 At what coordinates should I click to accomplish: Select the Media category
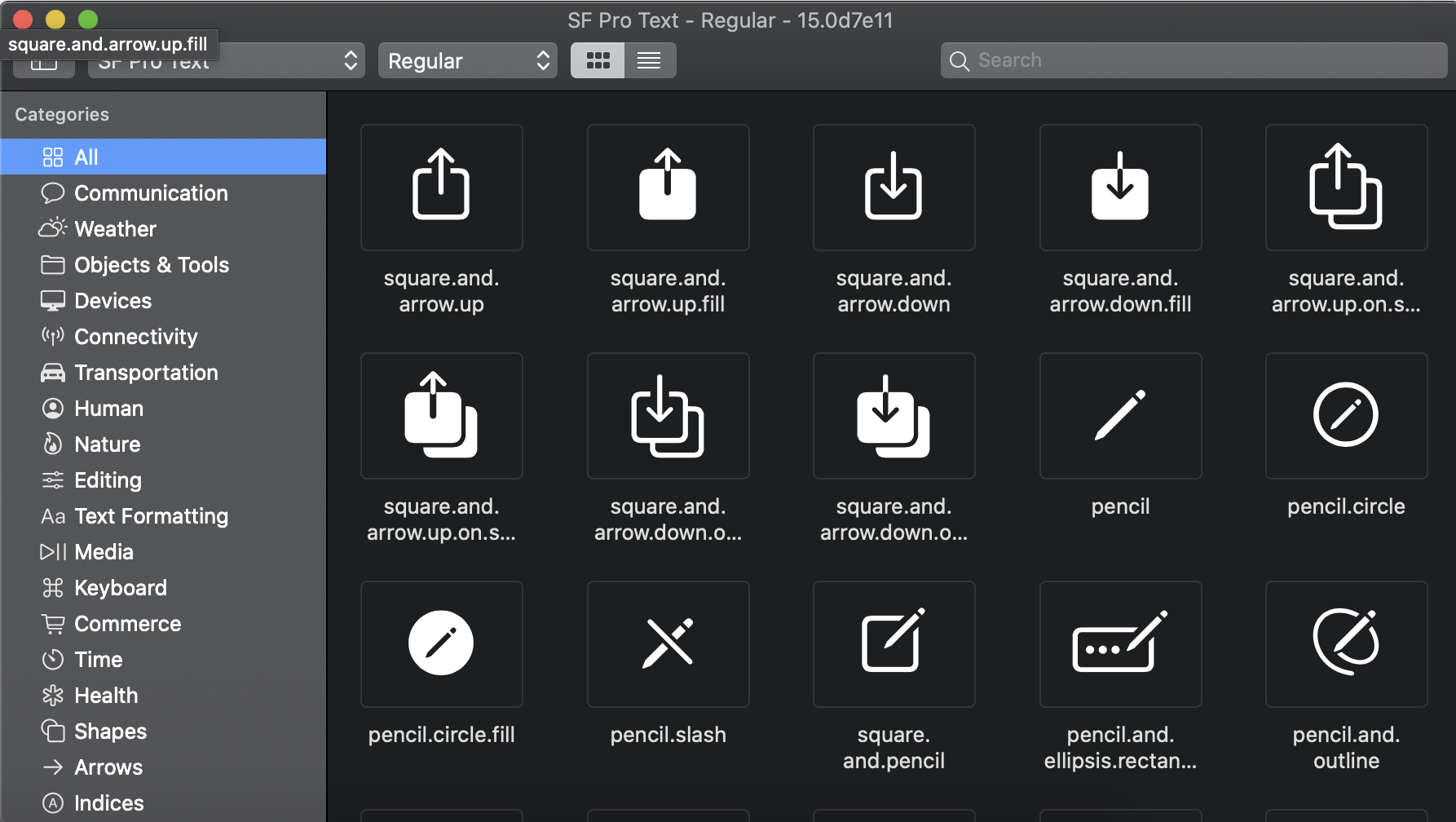(163, 551)
